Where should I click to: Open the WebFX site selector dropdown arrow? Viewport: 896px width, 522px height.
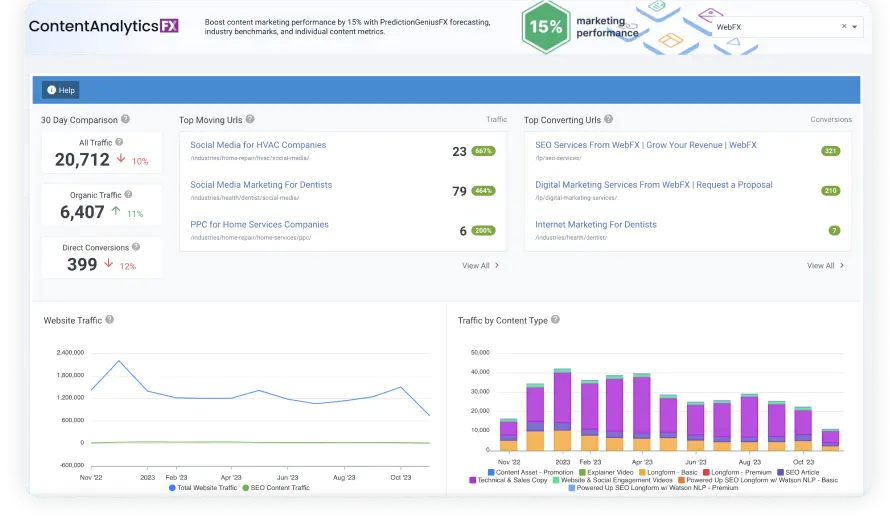(x=855, y=28)
